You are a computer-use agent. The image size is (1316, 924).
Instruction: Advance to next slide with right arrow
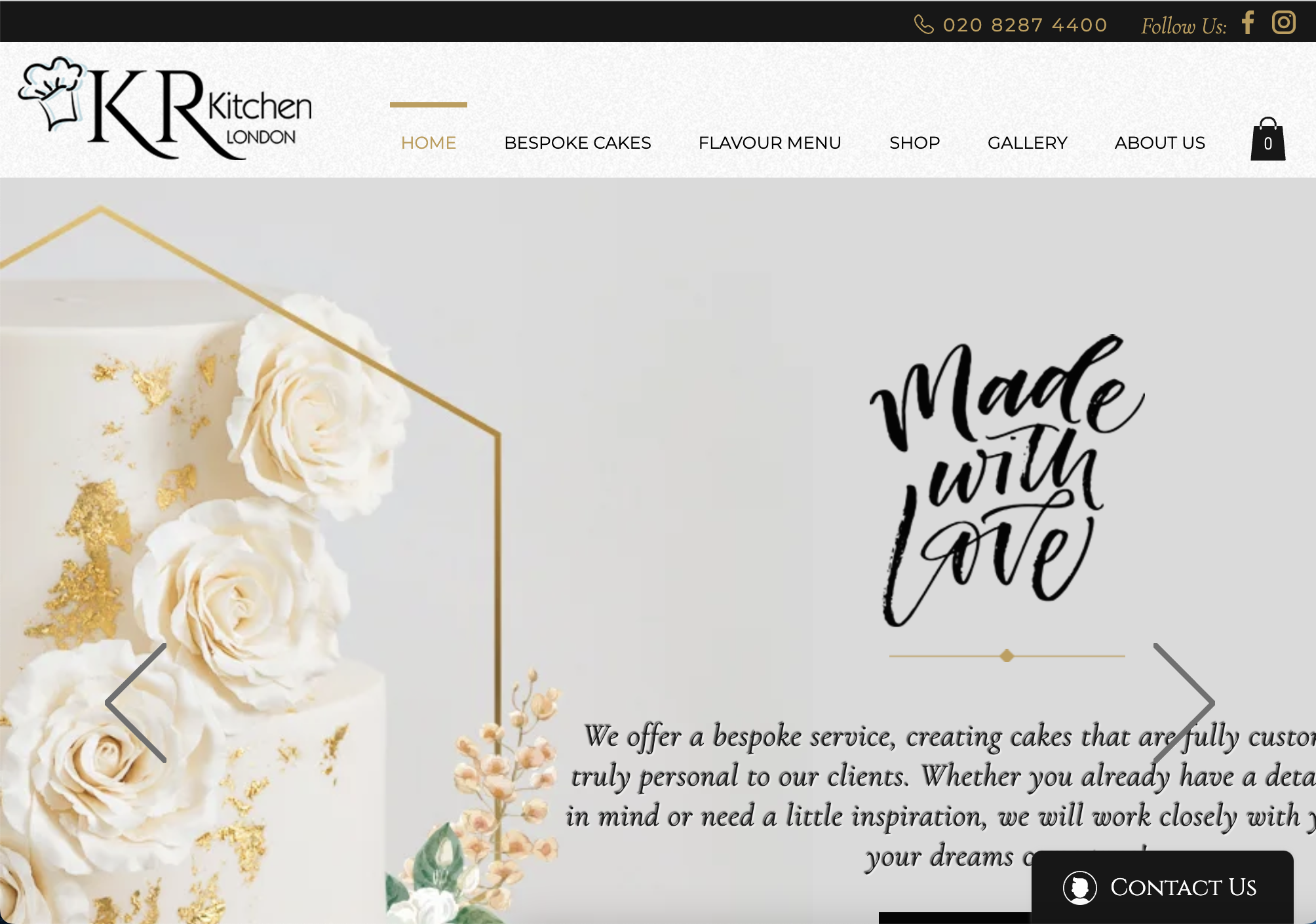(1184, 703)
